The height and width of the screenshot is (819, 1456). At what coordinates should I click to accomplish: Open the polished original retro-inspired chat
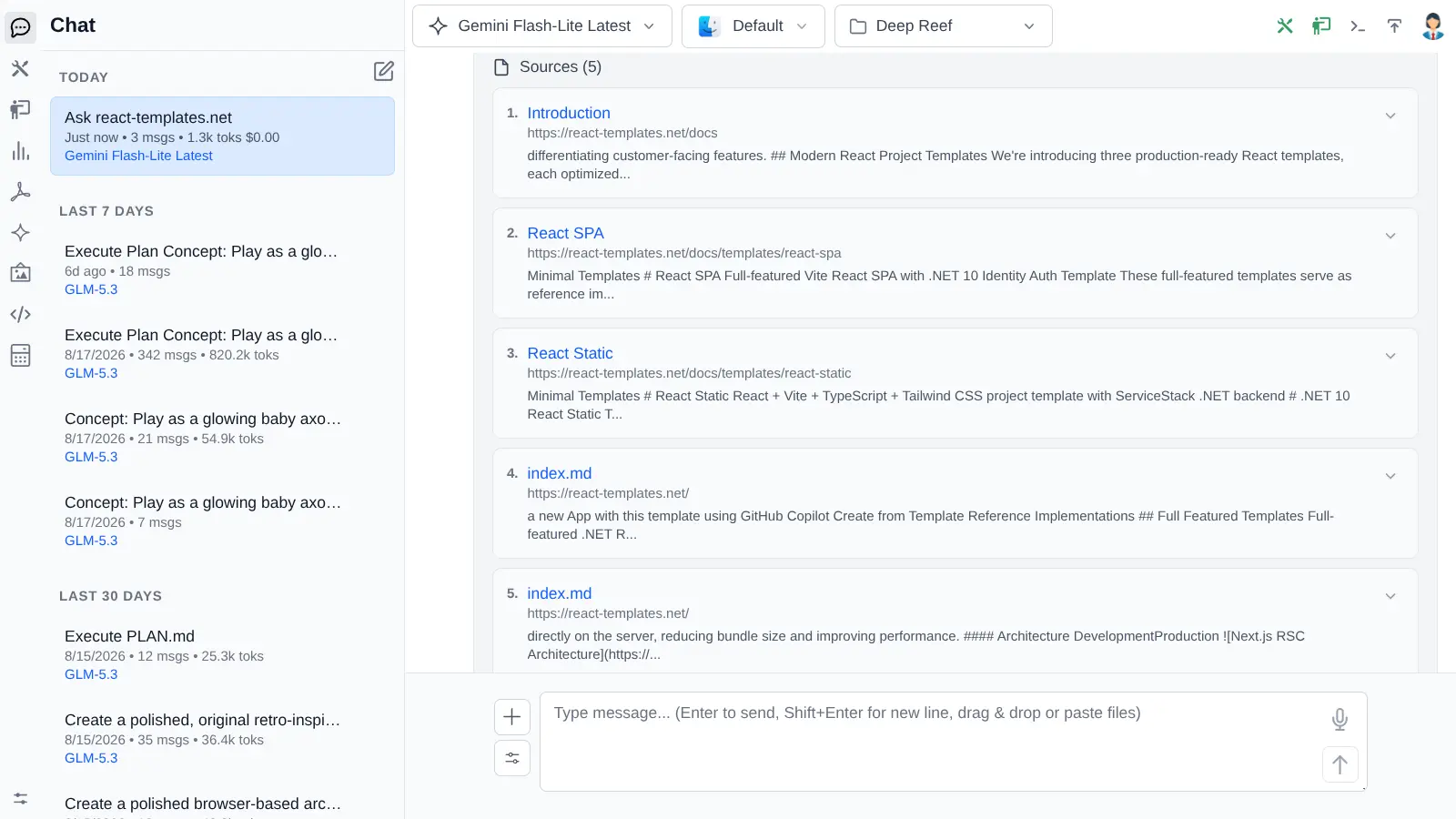click(x=222, y=739)
